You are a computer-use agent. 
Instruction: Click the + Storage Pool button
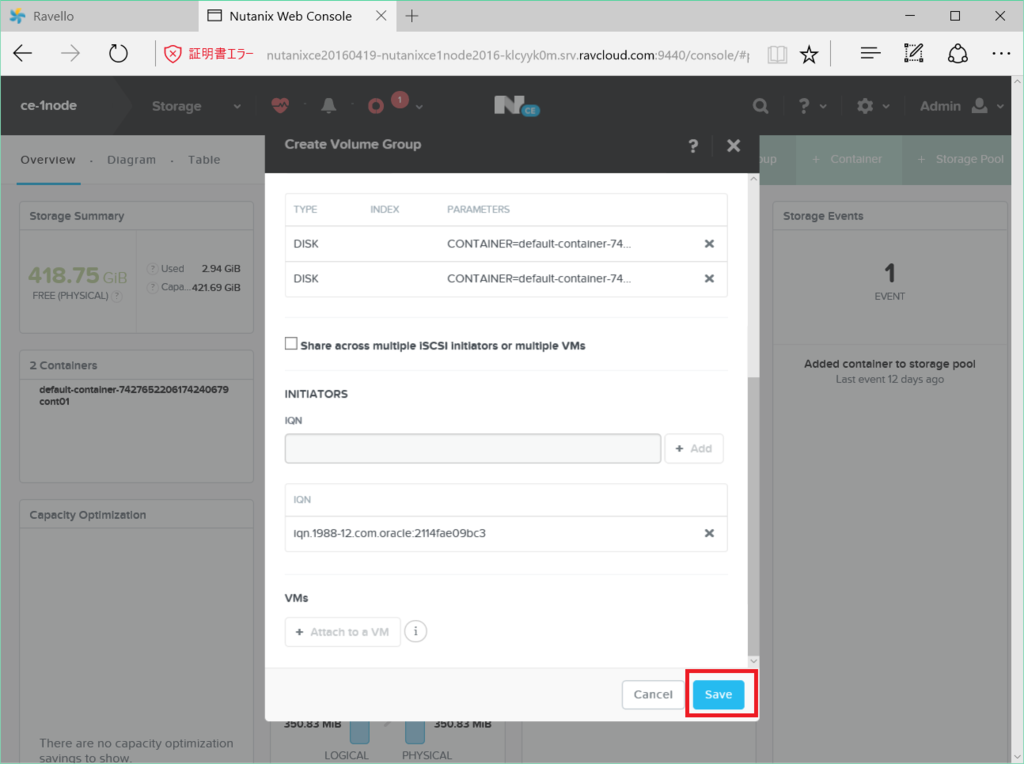pos(960,159)
